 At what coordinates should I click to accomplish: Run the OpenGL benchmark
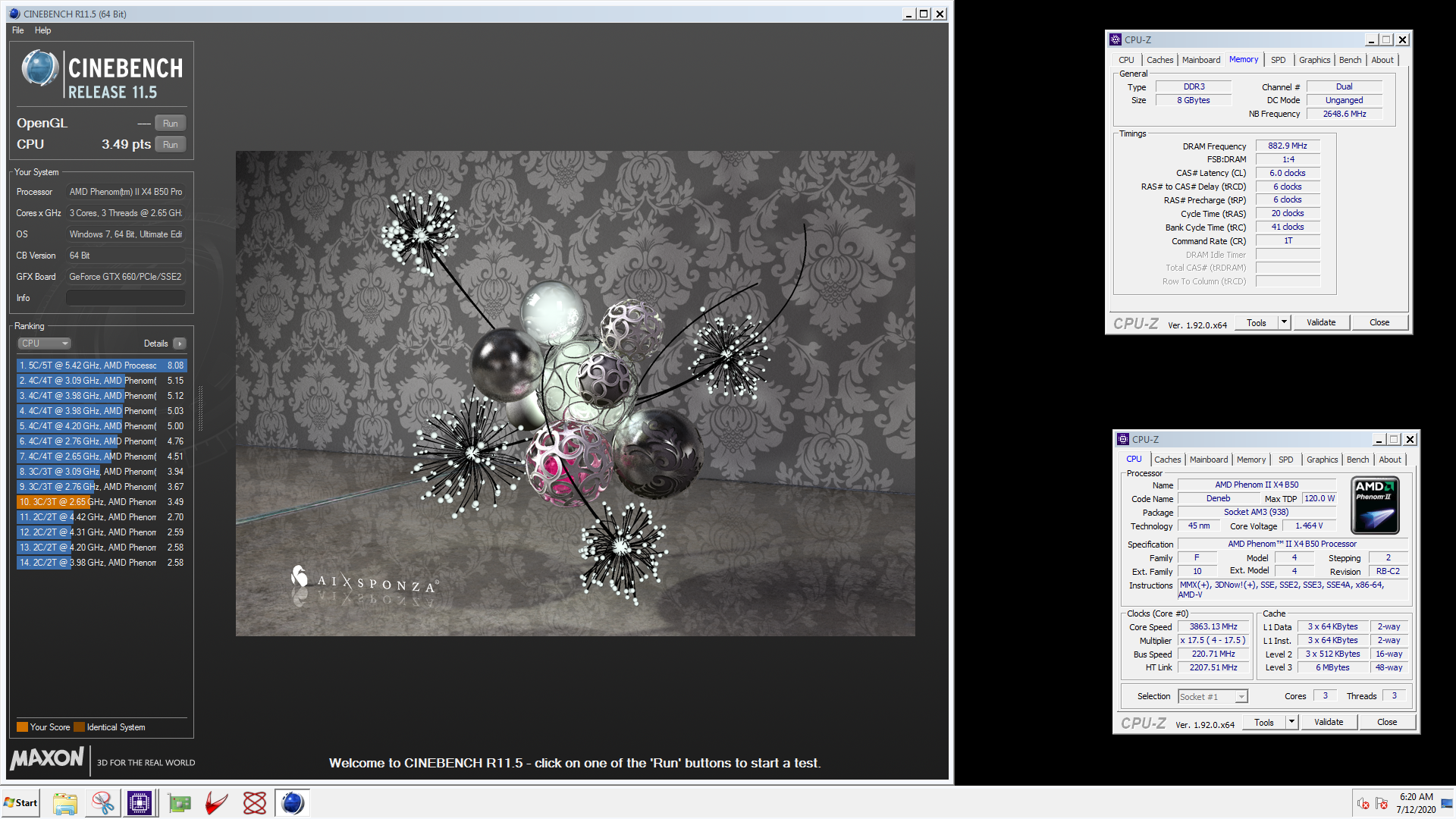click(x=171, y=123)
